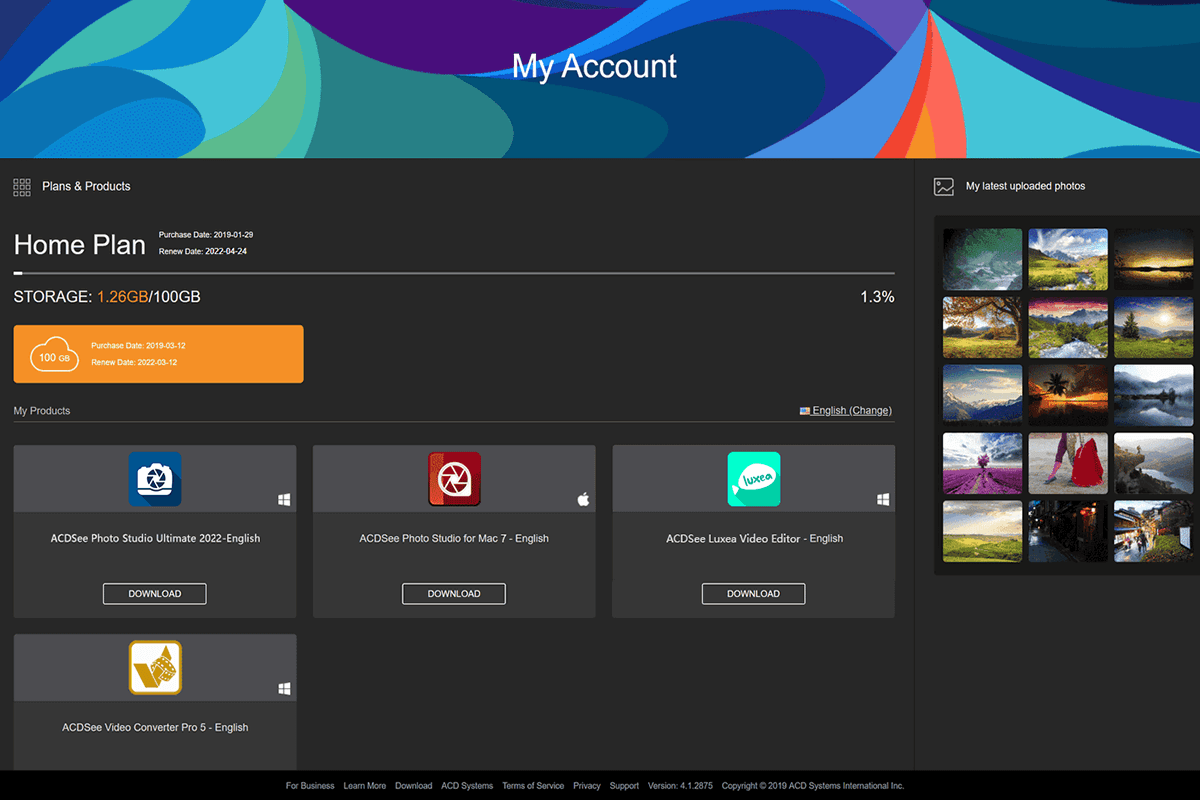Image resolution: width=1200 pixels, height=800 pixels.
Task: Open the dark teal misty mountain photo
Action: click(x=983, y=259)
